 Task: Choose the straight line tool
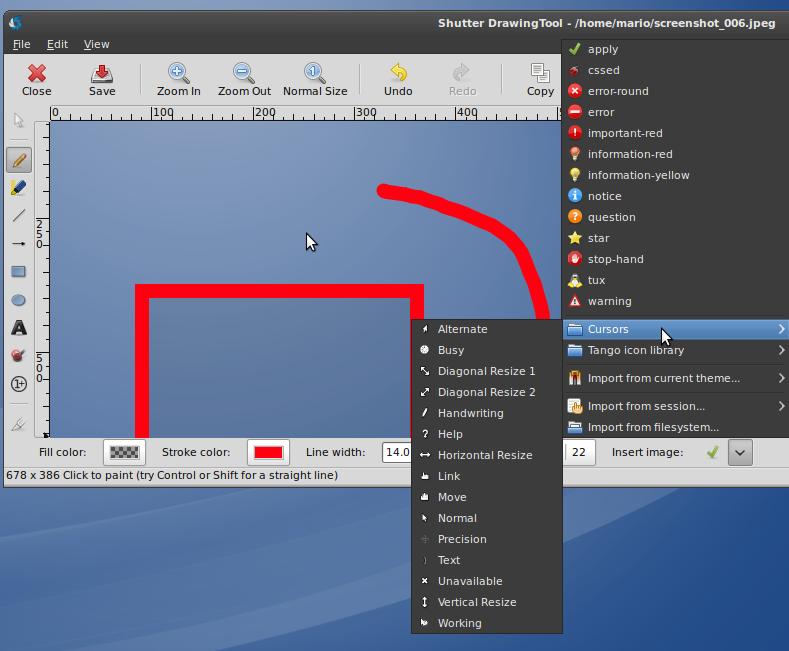tap(18, 215)
